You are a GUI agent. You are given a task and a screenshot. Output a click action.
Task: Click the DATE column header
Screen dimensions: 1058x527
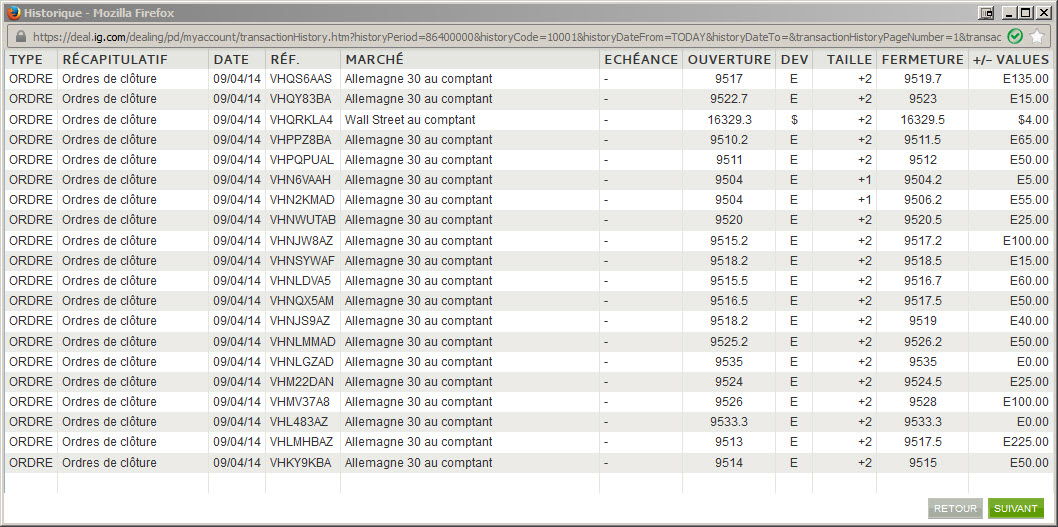point(231,59)
